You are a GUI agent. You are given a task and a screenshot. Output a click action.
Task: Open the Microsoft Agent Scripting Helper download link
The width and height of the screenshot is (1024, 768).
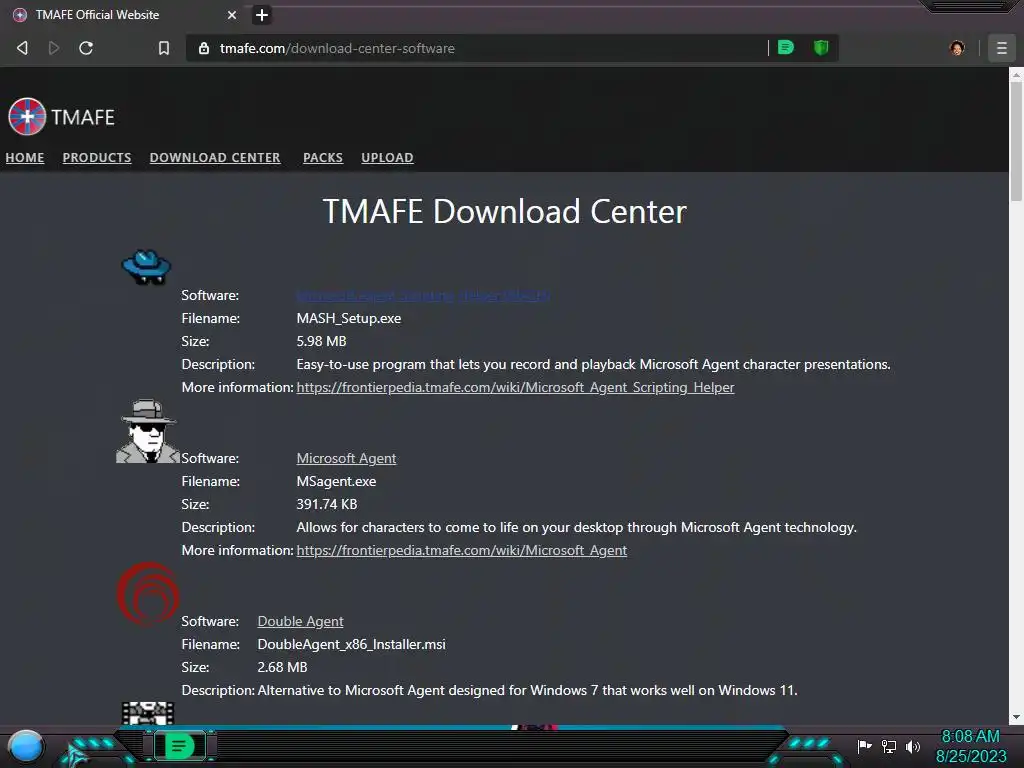pyautogui.click(x=423, y=295)
